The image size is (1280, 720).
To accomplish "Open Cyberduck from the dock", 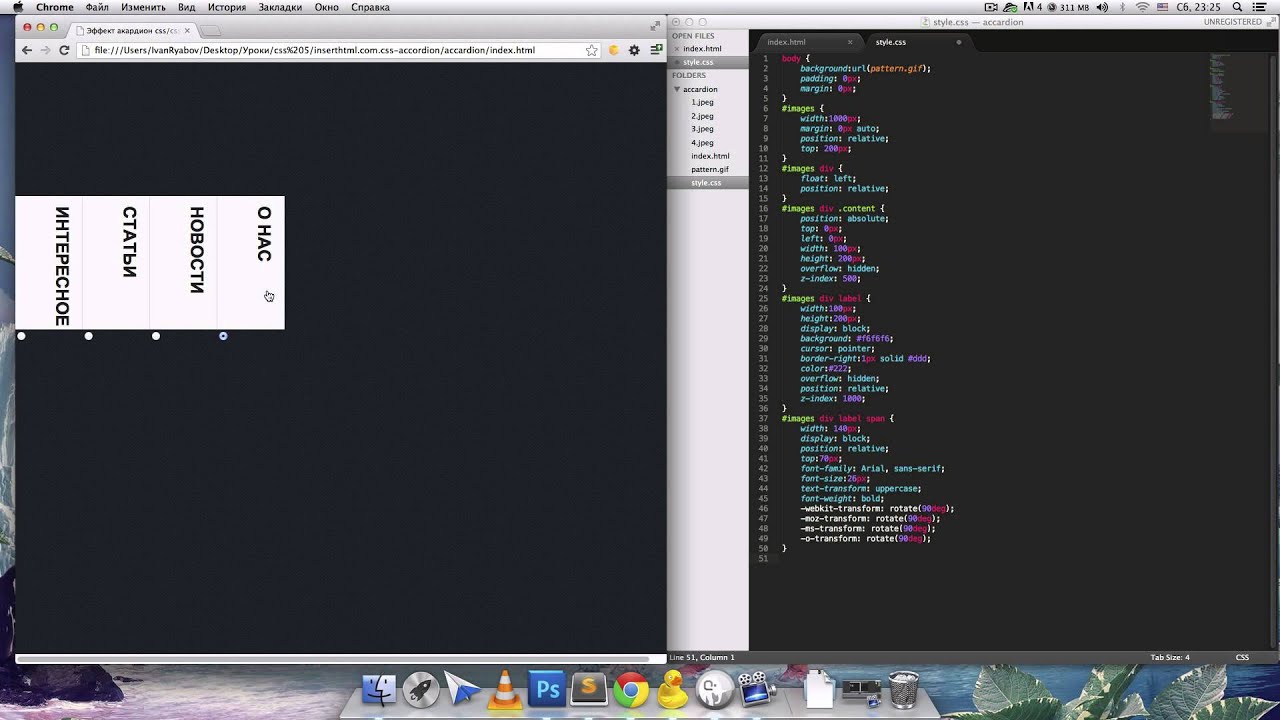I will tap(673, 690).
